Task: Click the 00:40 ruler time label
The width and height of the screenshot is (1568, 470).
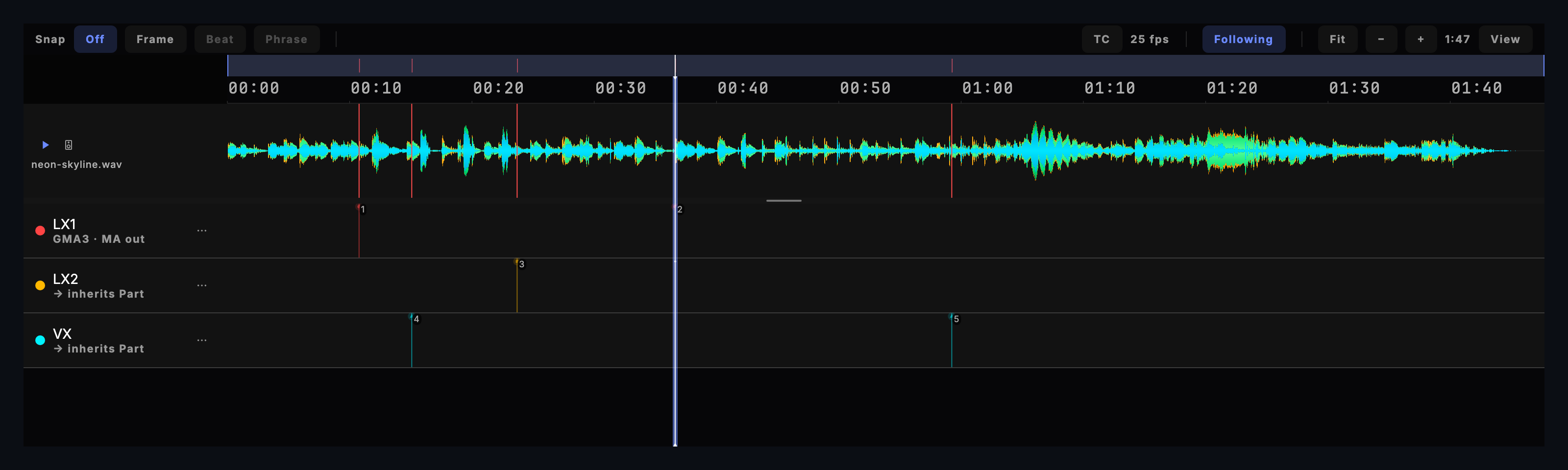Action: (x=743, y=89)
